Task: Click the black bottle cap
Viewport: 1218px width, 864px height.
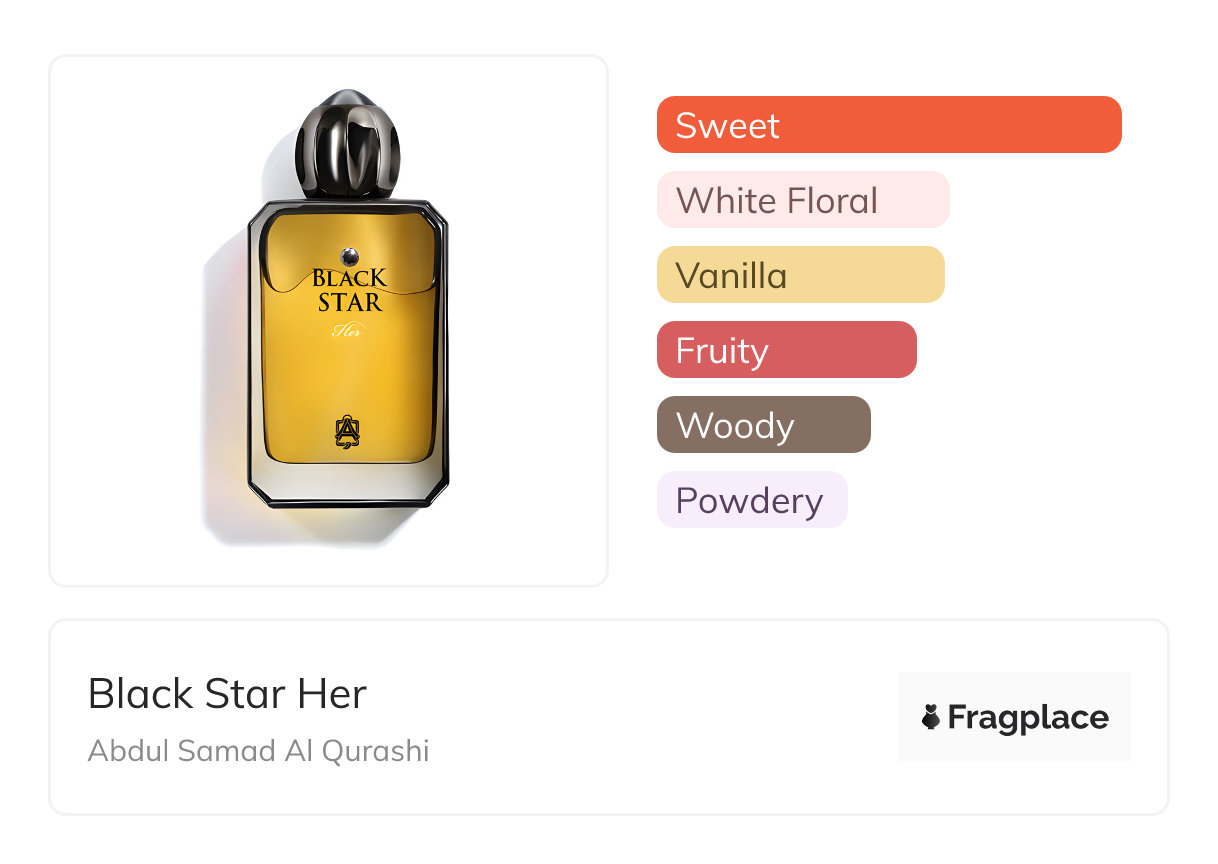Action: click(348, 143)
